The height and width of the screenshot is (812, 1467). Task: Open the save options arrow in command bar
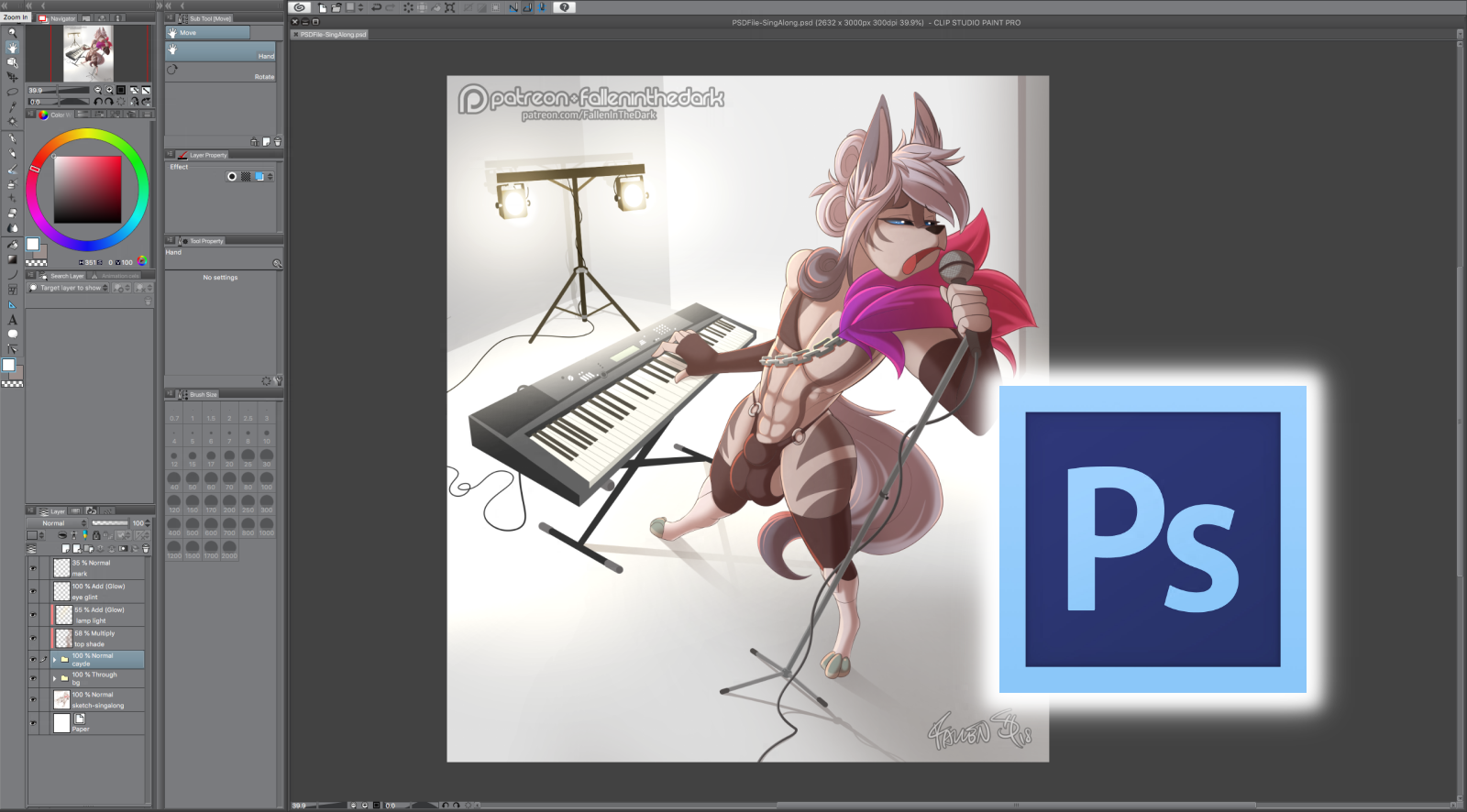pyautogui.click(x=360, y=7)
